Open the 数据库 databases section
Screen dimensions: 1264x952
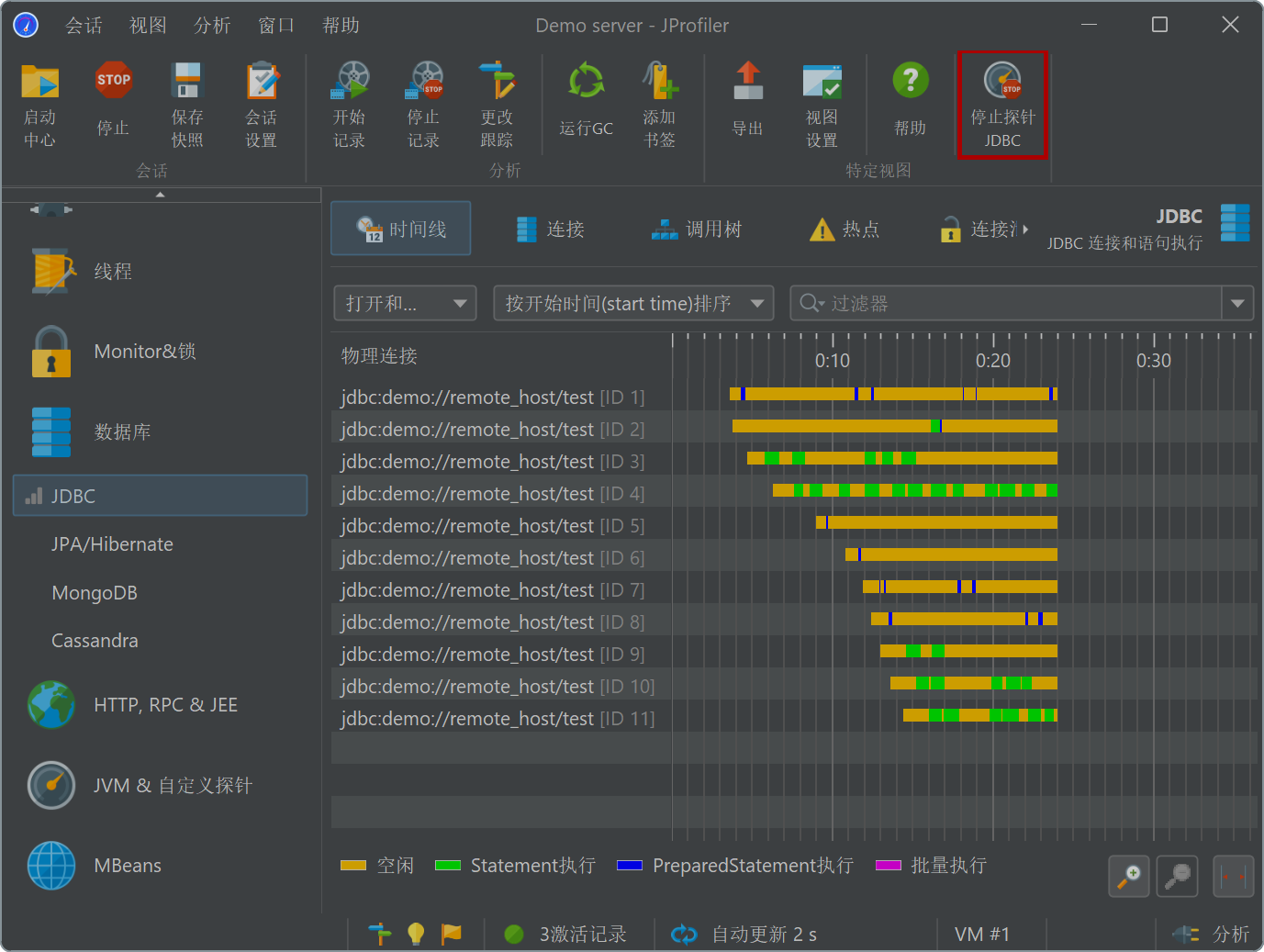pyautogui.click(x=89, y=431)
